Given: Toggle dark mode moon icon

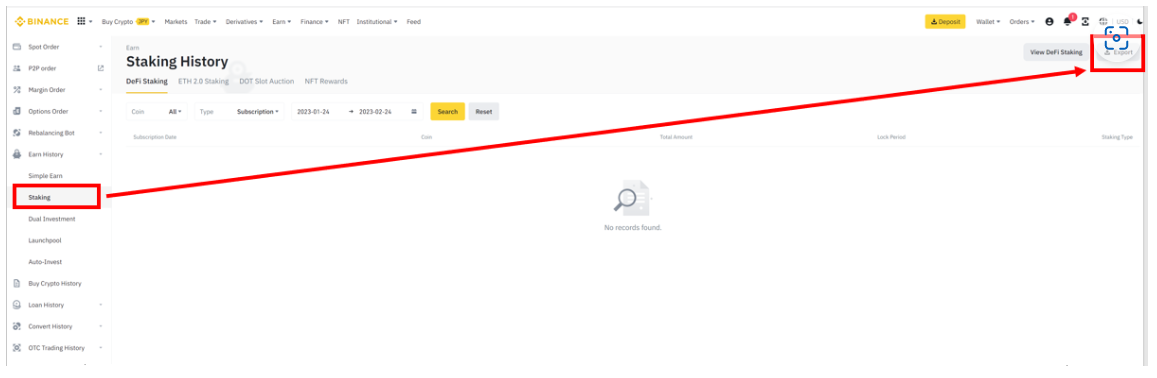Looking at the screenshot, I should tap(1141, 21).
